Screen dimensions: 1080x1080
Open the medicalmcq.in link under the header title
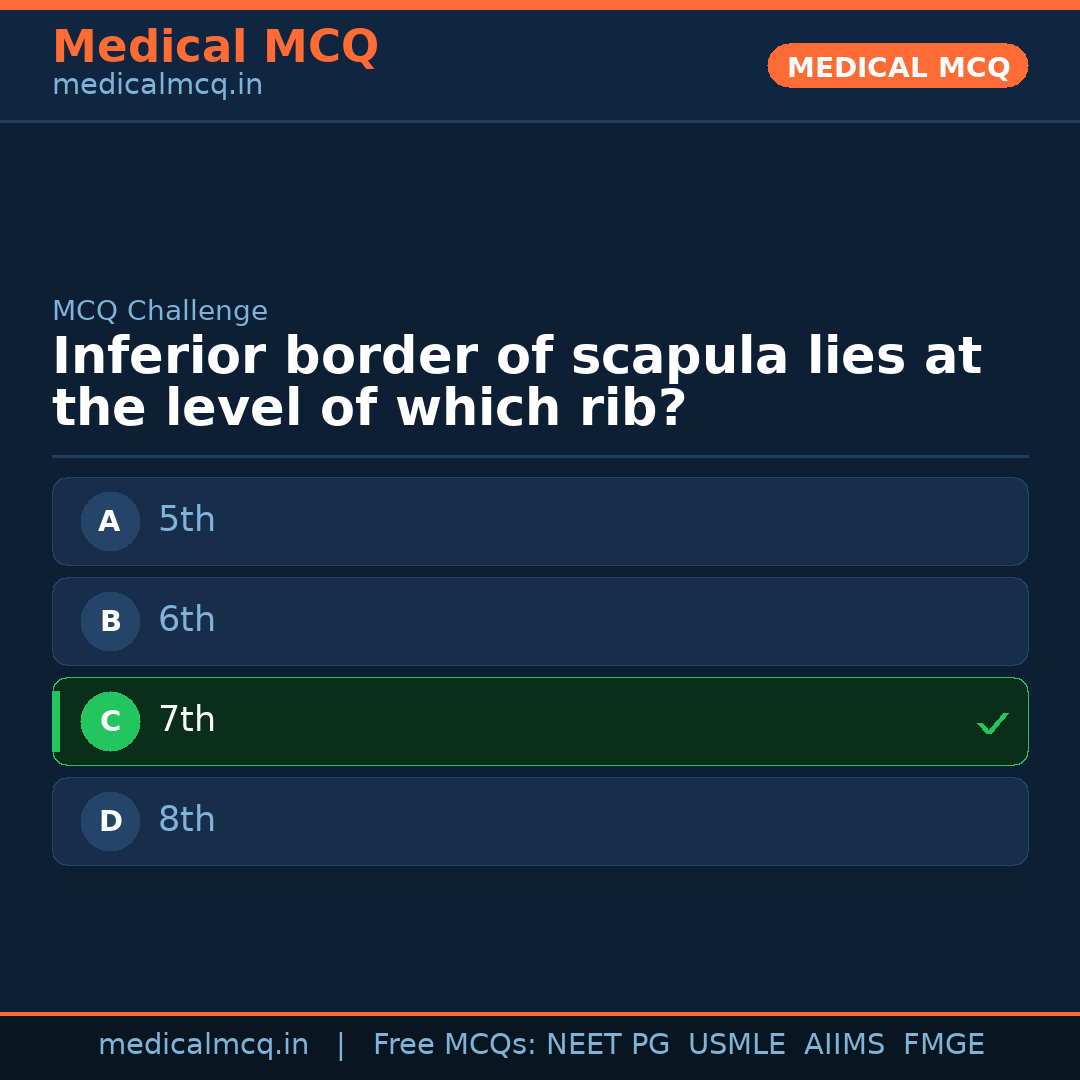157,86
